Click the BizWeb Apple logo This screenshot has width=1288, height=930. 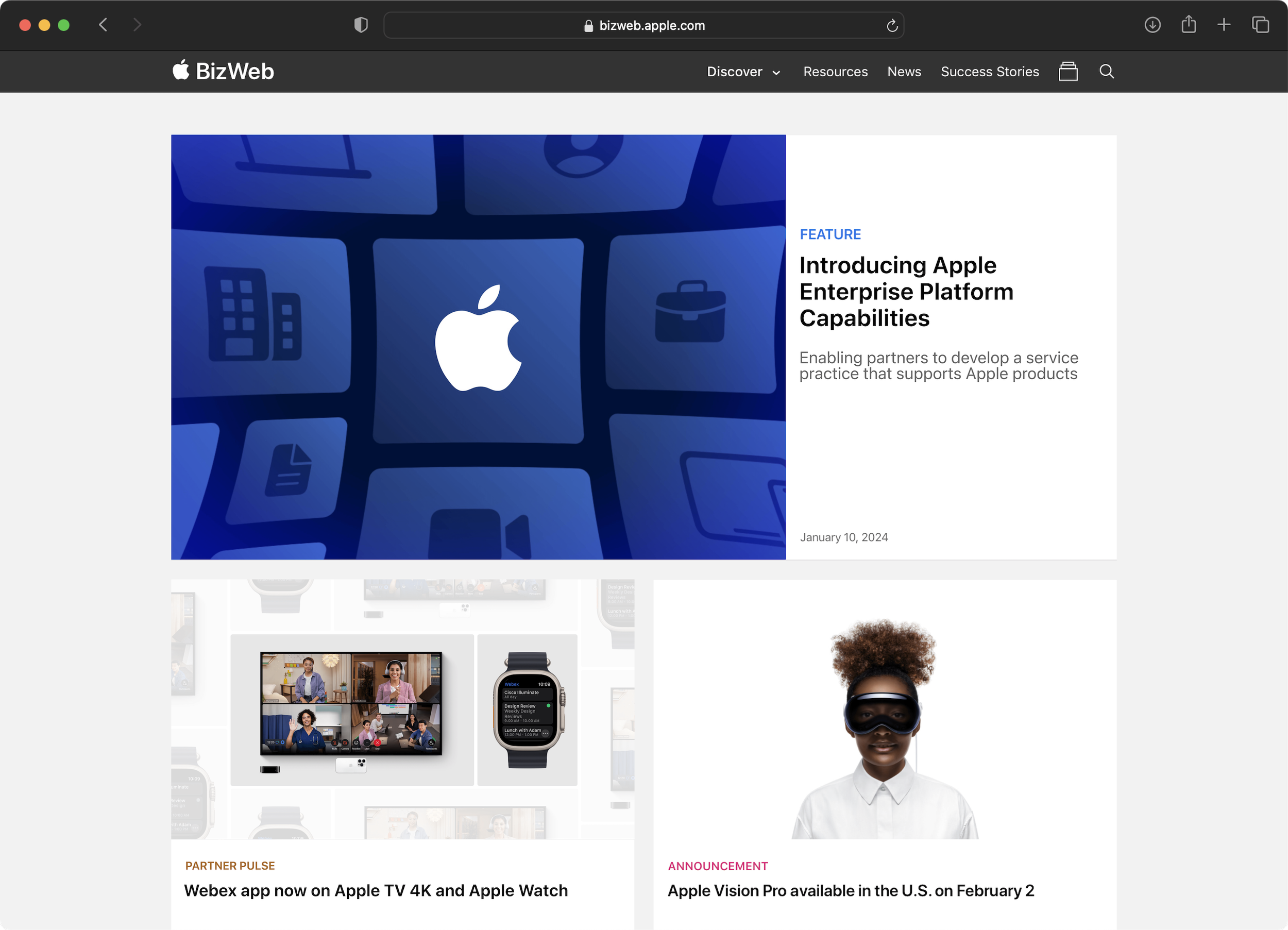tap(181, 71)
